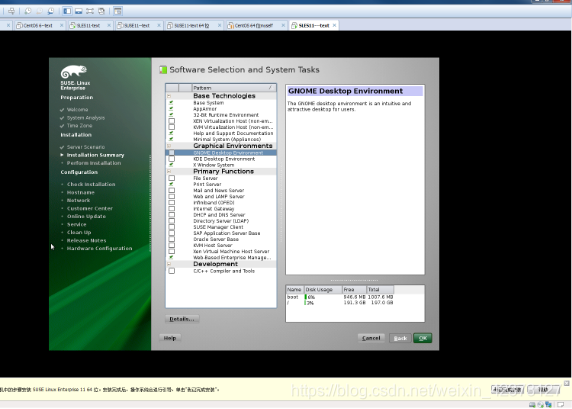Collapse the Graphical Environments group
Viewport: 572px width, 409px height.
point(169,146)
